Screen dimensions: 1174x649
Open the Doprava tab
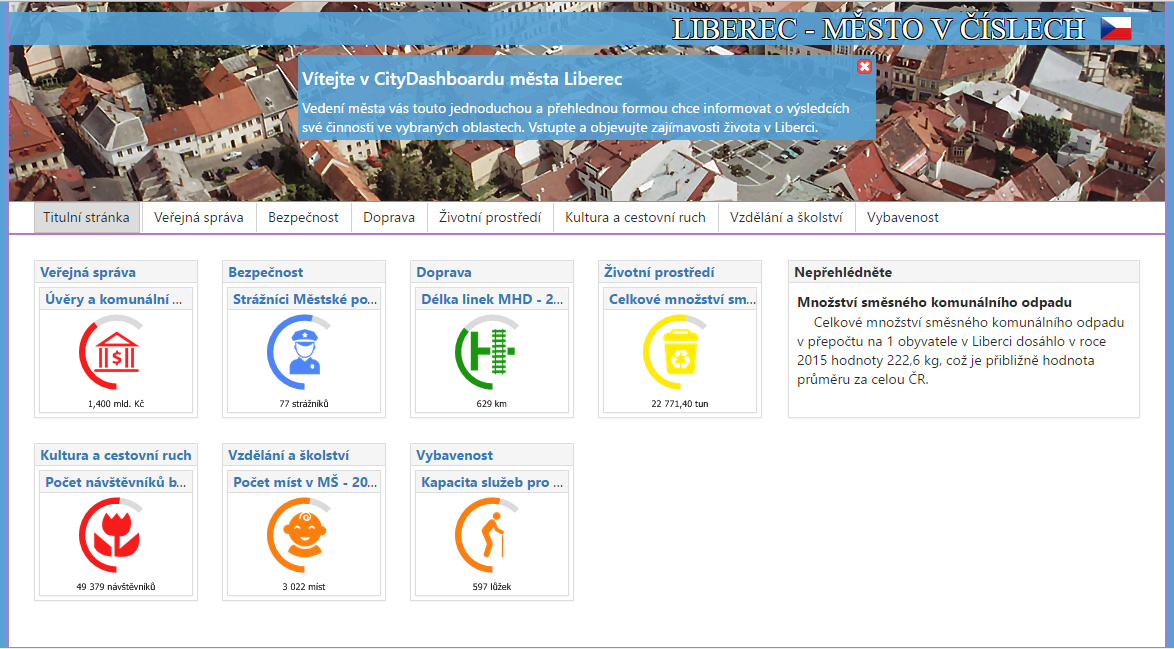coord(389,218)
